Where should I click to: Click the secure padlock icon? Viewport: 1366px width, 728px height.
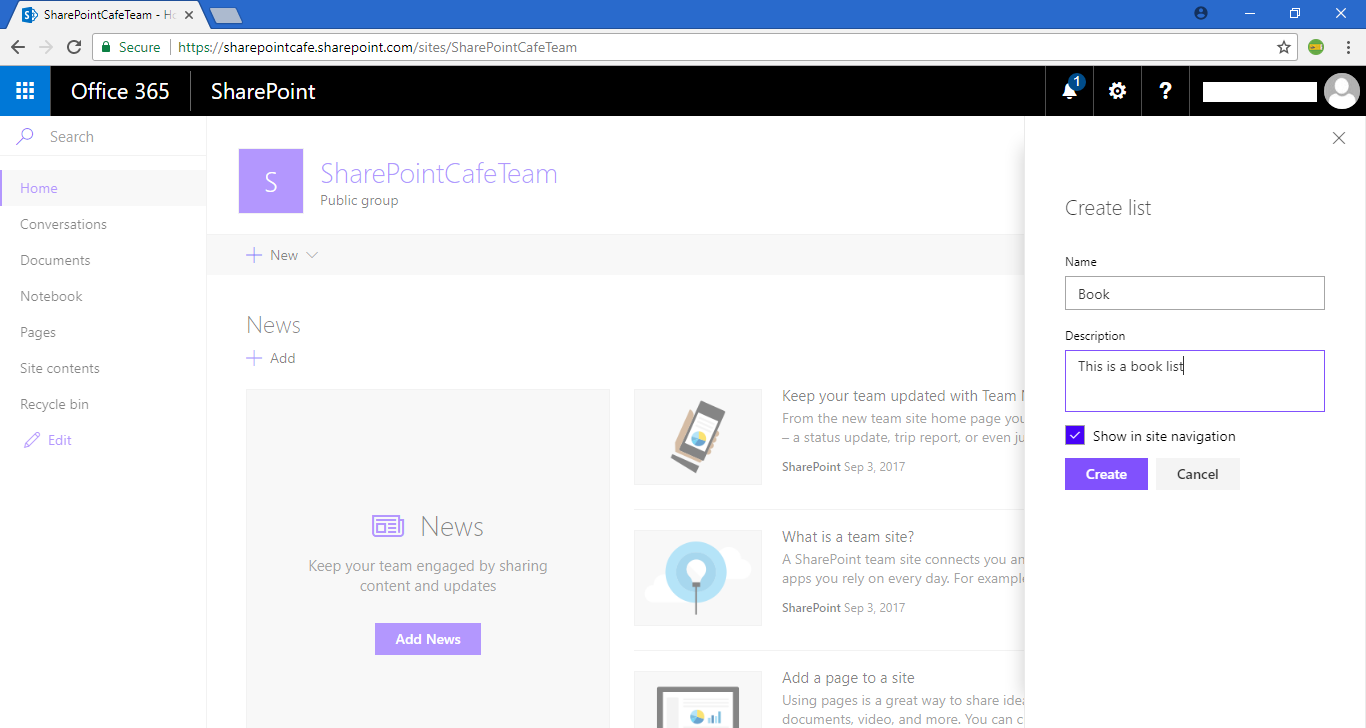coord(106,47)
